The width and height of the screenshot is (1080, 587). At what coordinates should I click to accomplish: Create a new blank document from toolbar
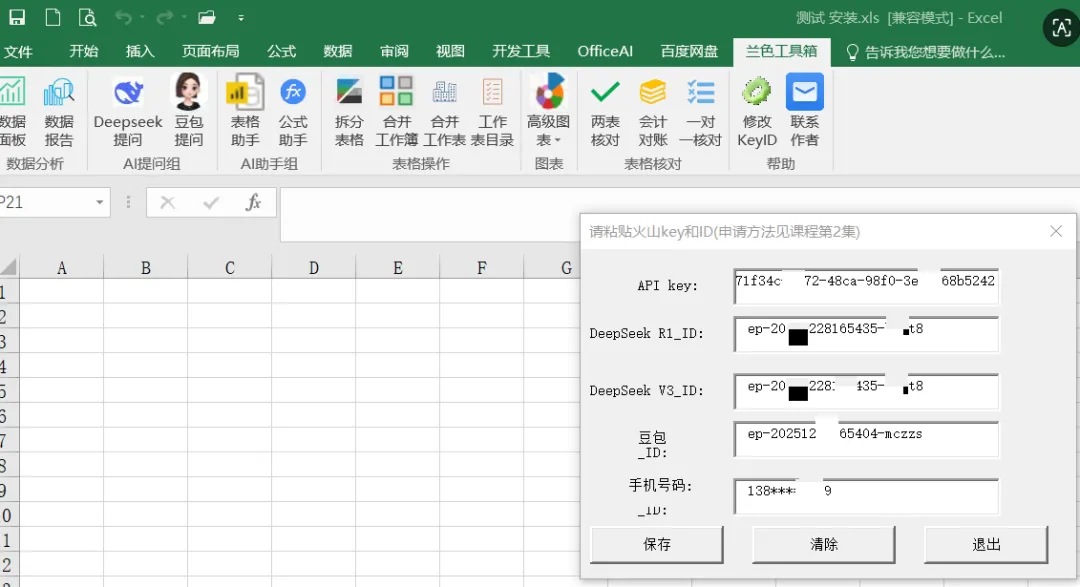(52, 17)
